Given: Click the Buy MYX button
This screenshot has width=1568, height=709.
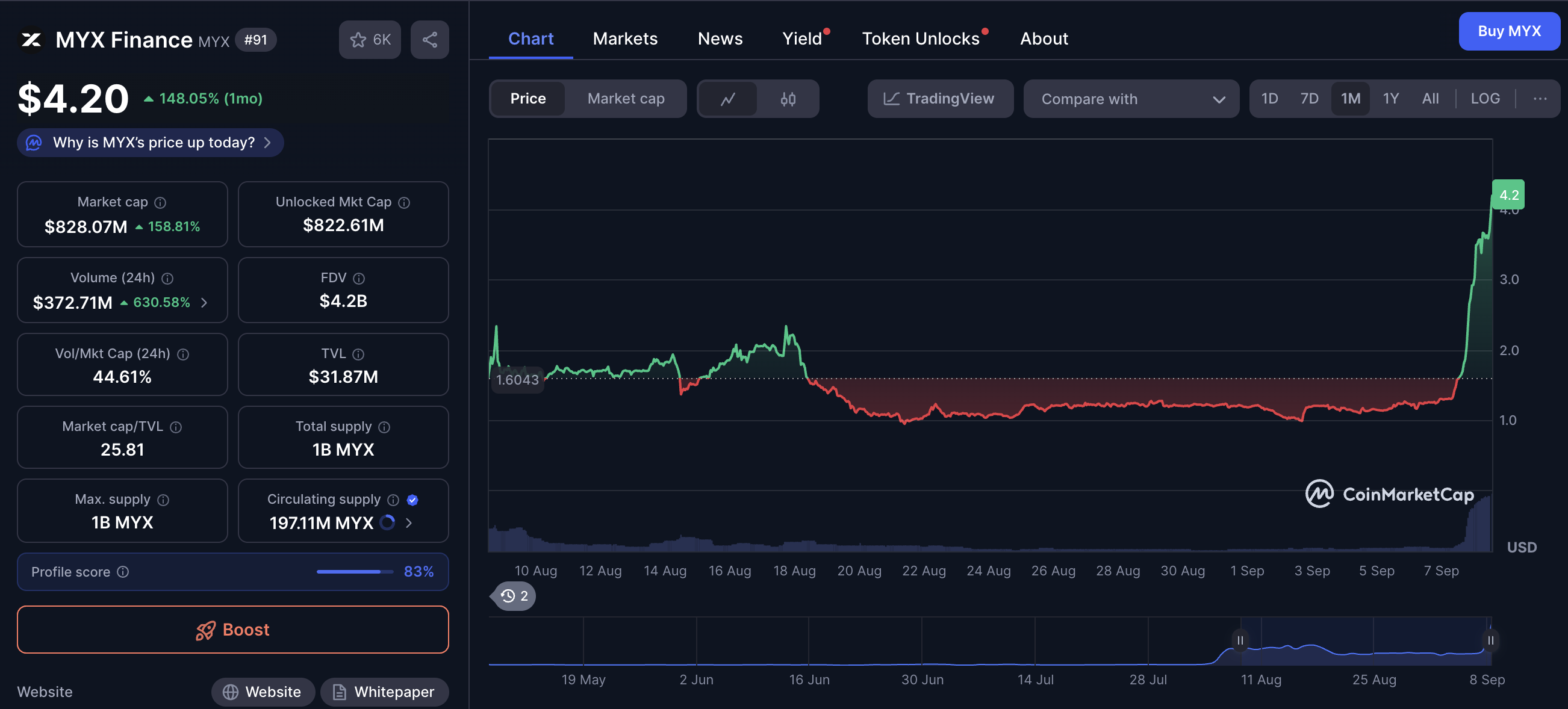Looking at the screenshot, I should tap(1508, 31).
